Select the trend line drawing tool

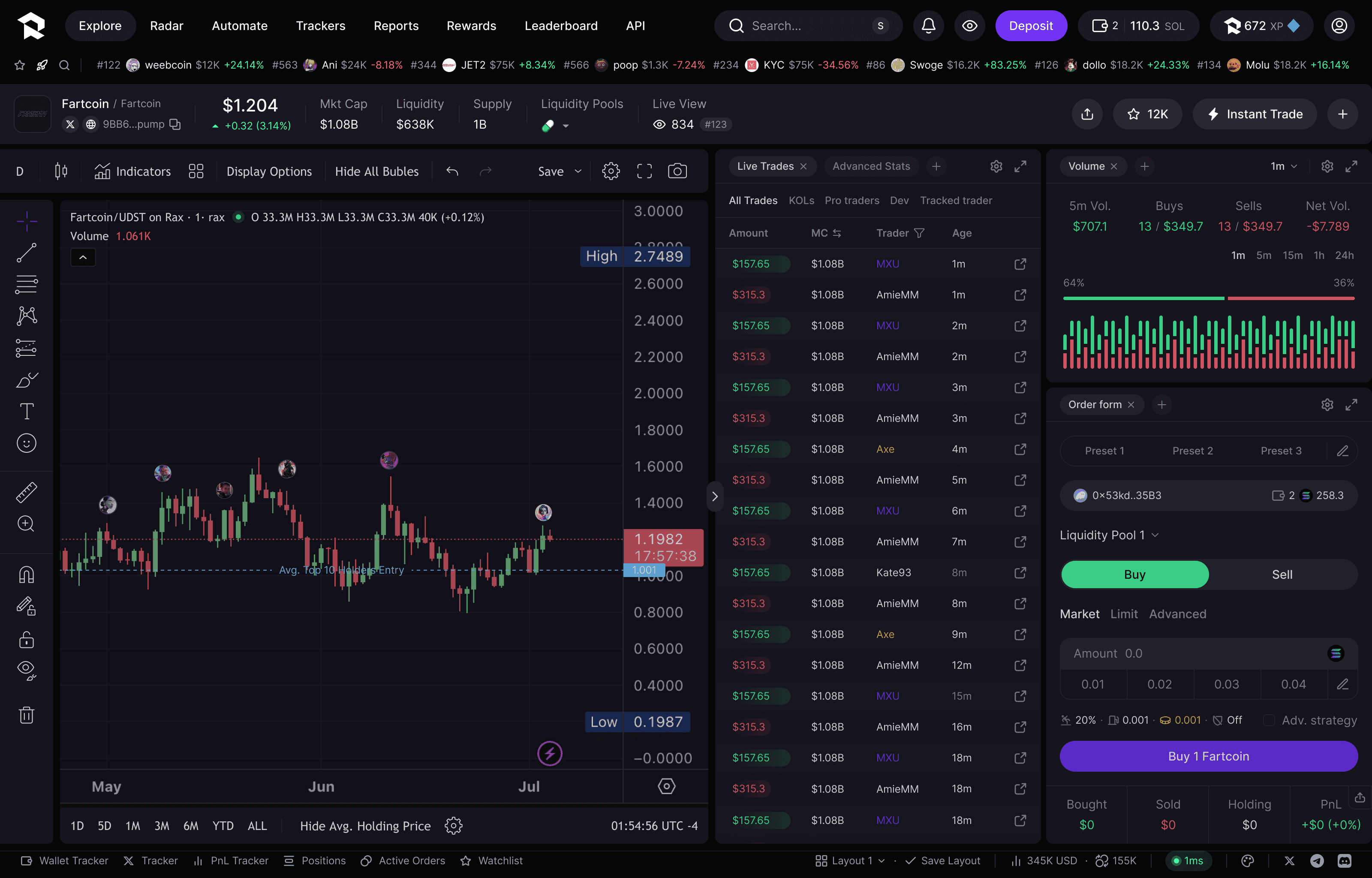click(x=26, y=253)
